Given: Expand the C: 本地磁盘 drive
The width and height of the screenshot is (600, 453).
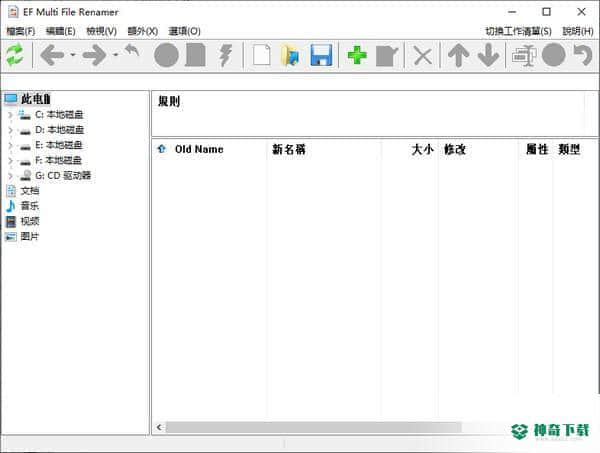Looking at the screenshot, I should (10, 115).
